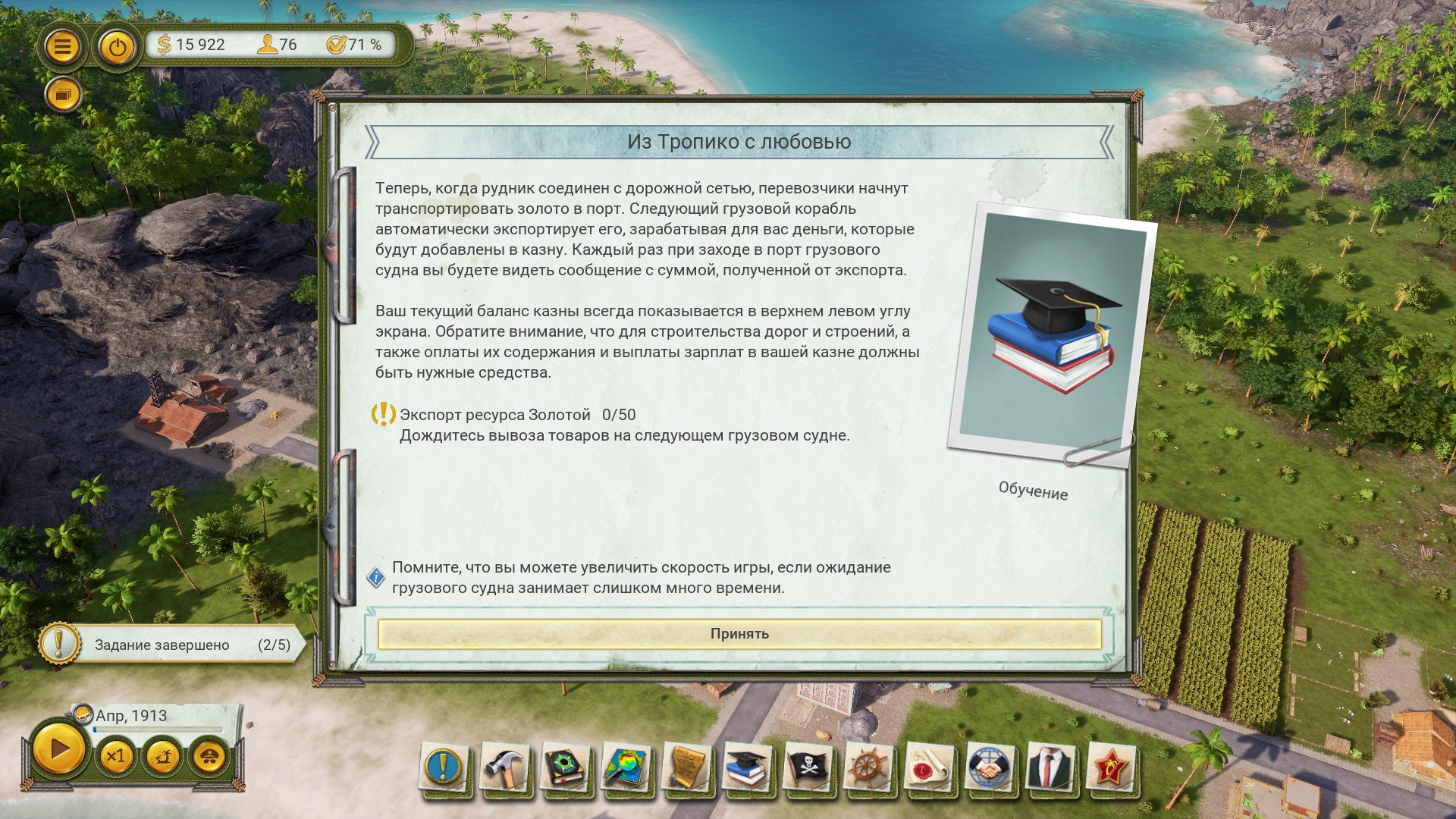
Task: Click the gold exclamation icon on the completed task notification
Action: click(x=58, y=644)
